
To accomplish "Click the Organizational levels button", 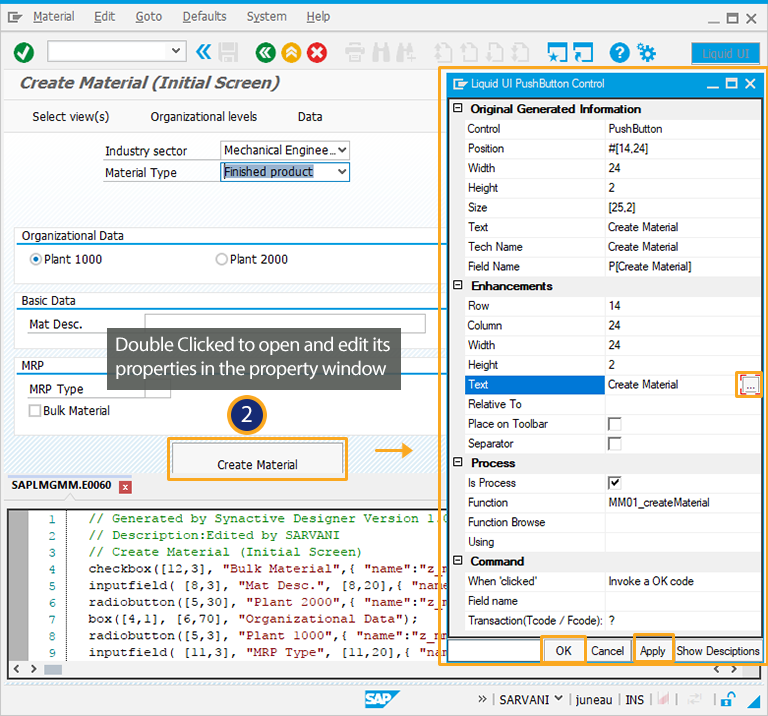I will [203, 117].
